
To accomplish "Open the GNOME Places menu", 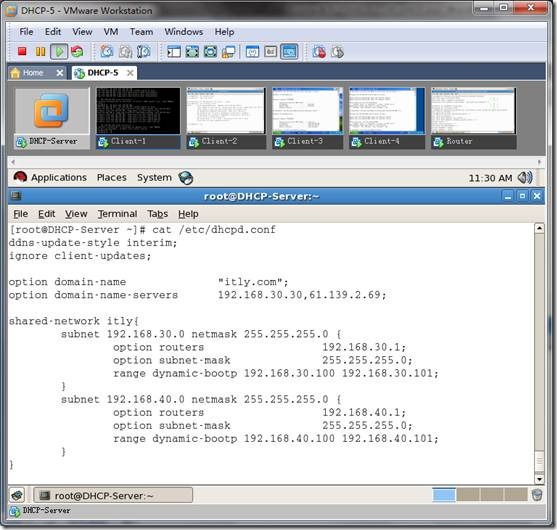I will 112,177.
